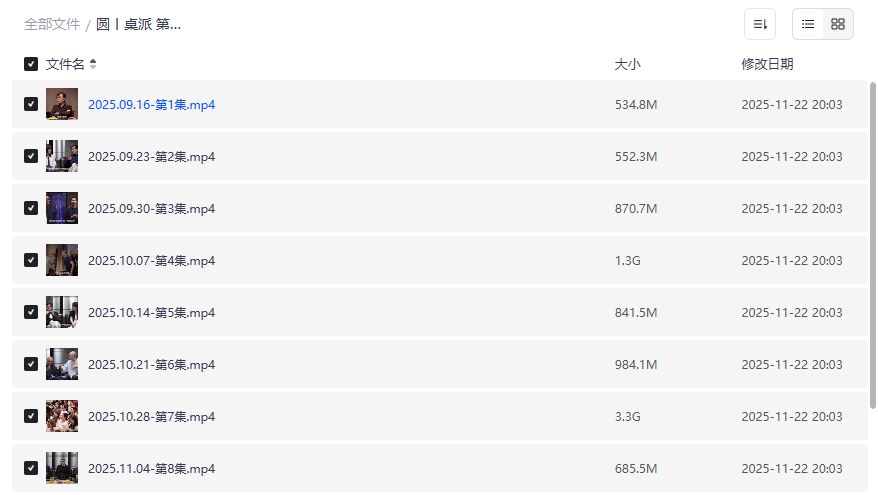Click the 2025.09.30-第3集.mp4 thumbnail
Image resolution: width=878 pixels, height=495 pixels.
(62, 208)
